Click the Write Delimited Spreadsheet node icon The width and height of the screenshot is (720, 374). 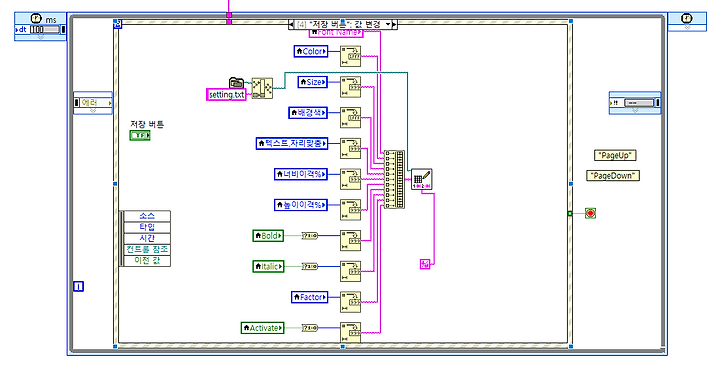coord(422,179)
